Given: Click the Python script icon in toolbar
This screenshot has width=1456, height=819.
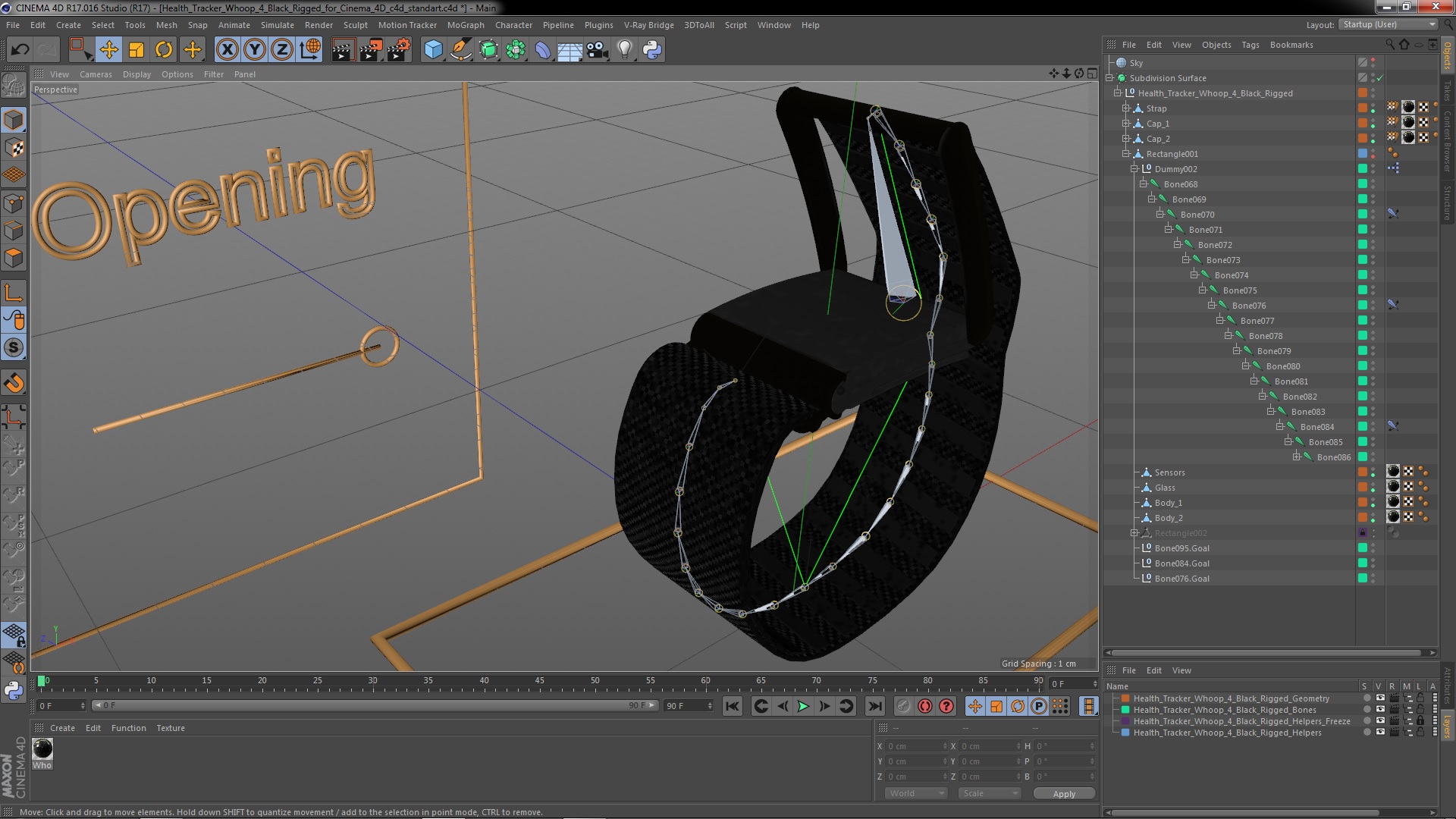Looking at the screenshot, I should [x=652, y=50].
